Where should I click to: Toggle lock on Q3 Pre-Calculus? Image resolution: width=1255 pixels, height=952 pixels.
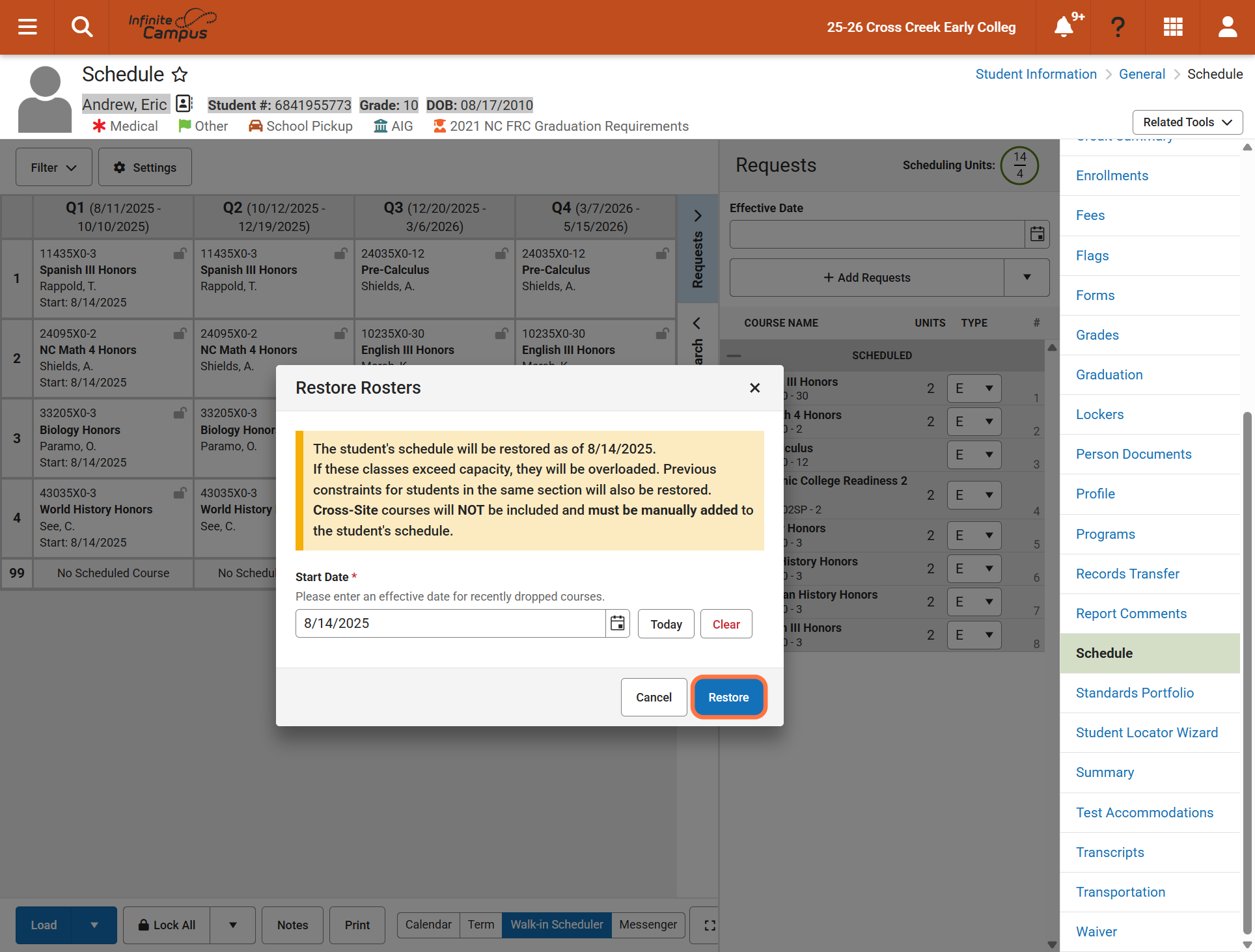tap(501, 254)
